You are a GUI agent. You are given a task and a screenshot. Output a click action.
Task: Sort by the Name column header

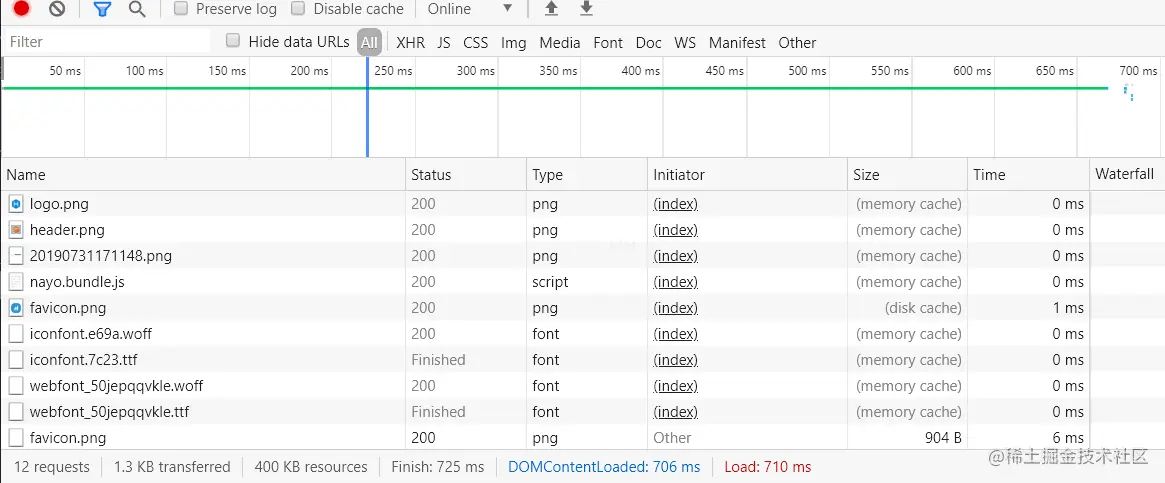204,175
